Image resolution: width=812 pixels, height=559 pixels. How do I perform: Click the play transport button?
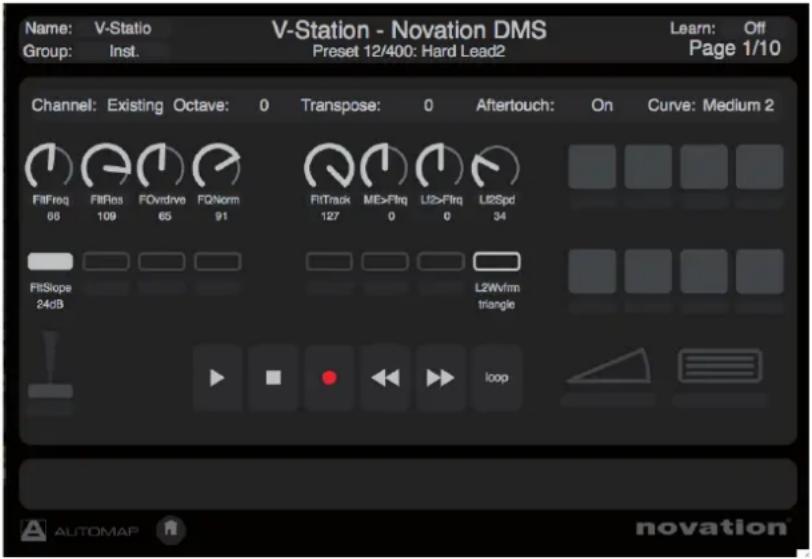coord(218,378)
